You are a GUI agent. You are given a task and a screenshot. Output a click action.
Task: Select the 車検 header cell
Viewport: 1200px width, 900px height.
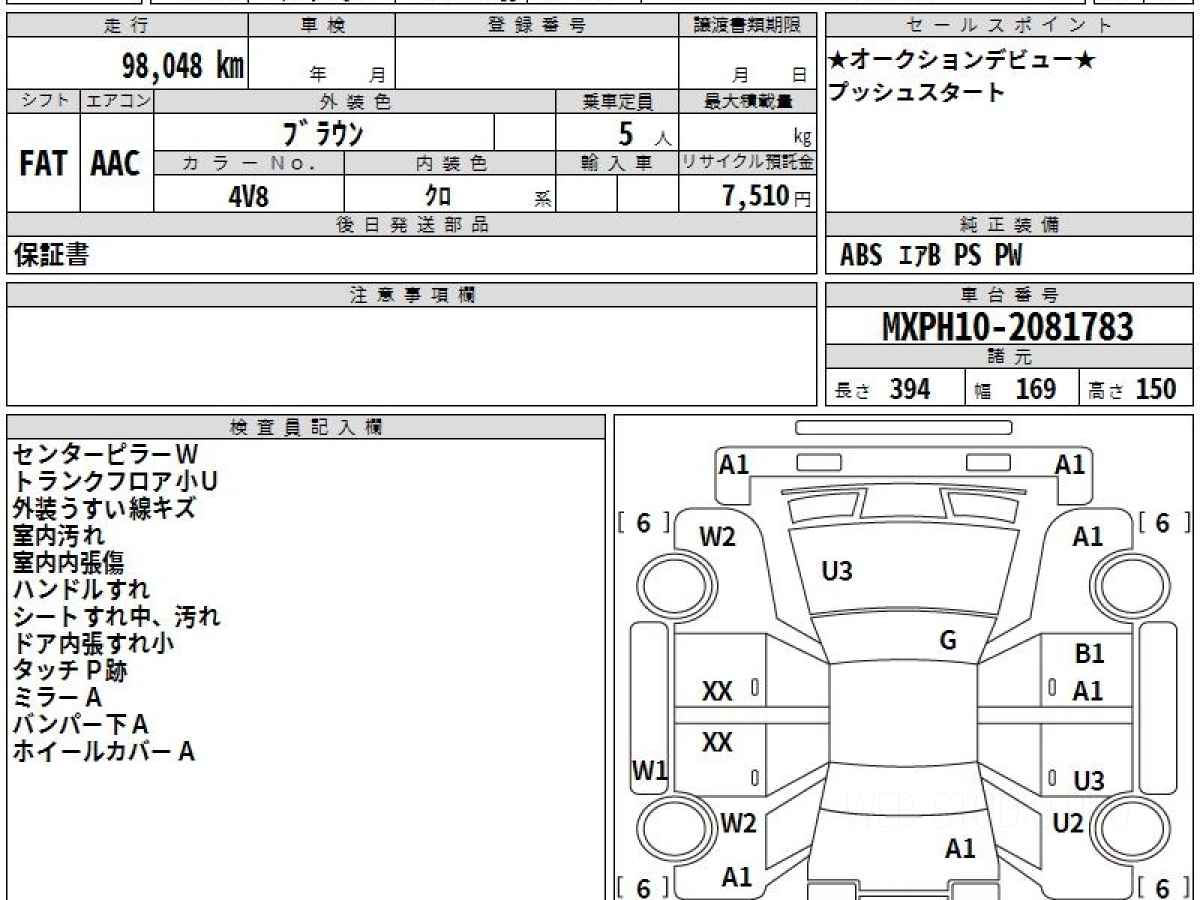pyautogui.click(x=321, y=26)
